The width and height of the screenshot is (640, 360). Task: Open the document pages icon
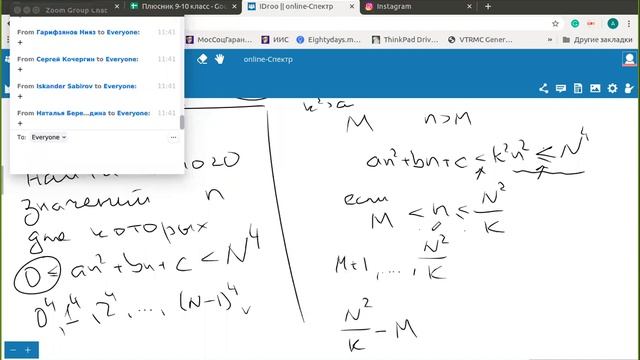[578, 88]
